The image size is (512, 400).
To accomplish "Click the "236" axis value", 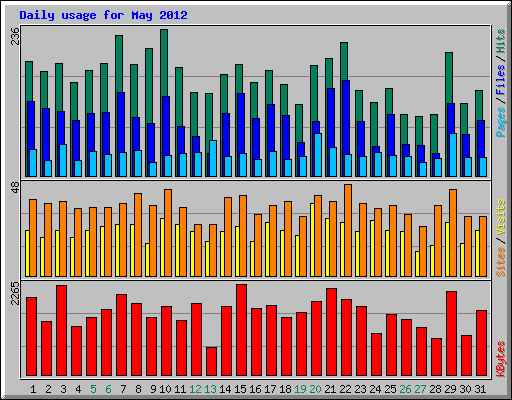I will [x=15, y=36].
